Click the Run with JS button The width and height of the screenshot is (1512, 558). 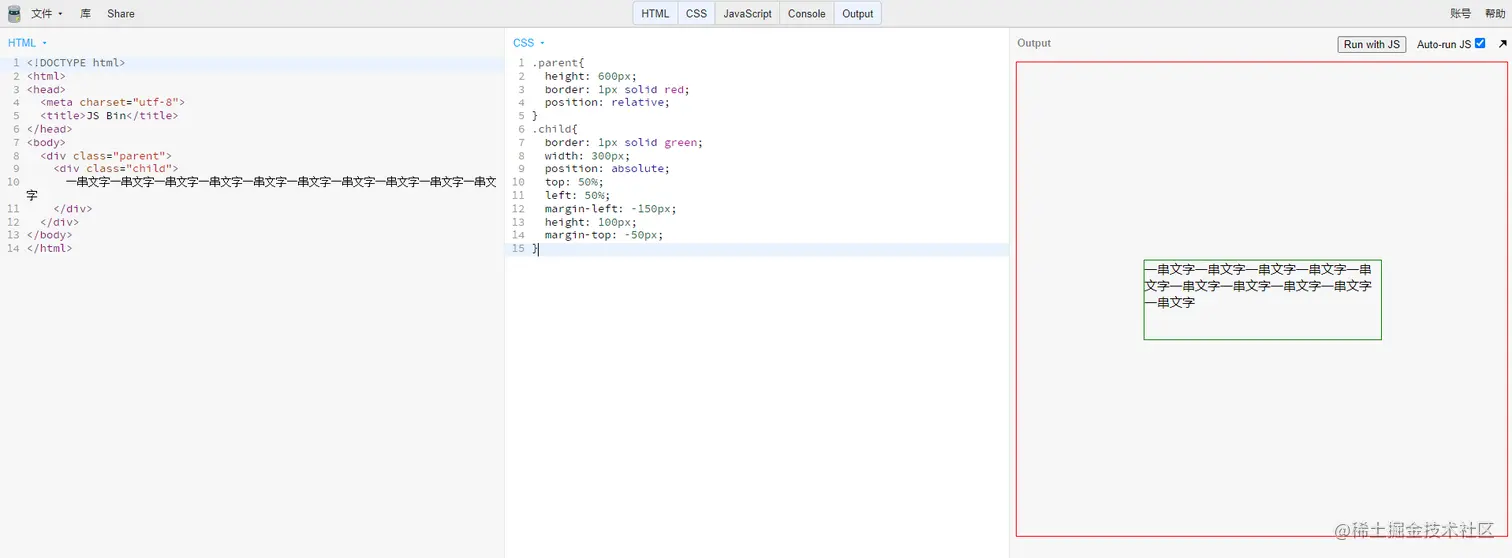tap(1372, 44)
